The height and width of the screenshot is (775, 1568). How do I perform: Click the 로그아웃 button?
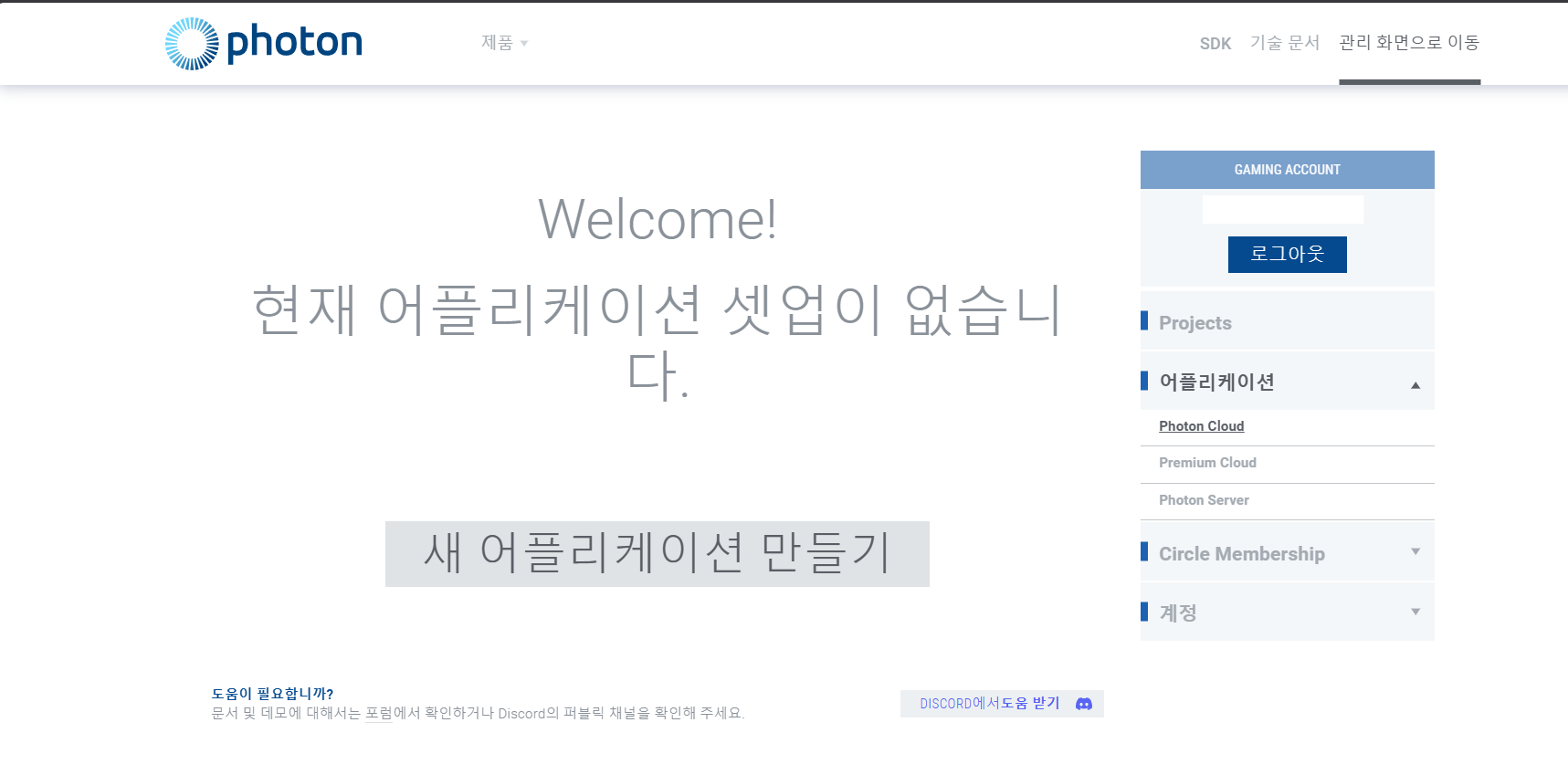click(1287, 254)
